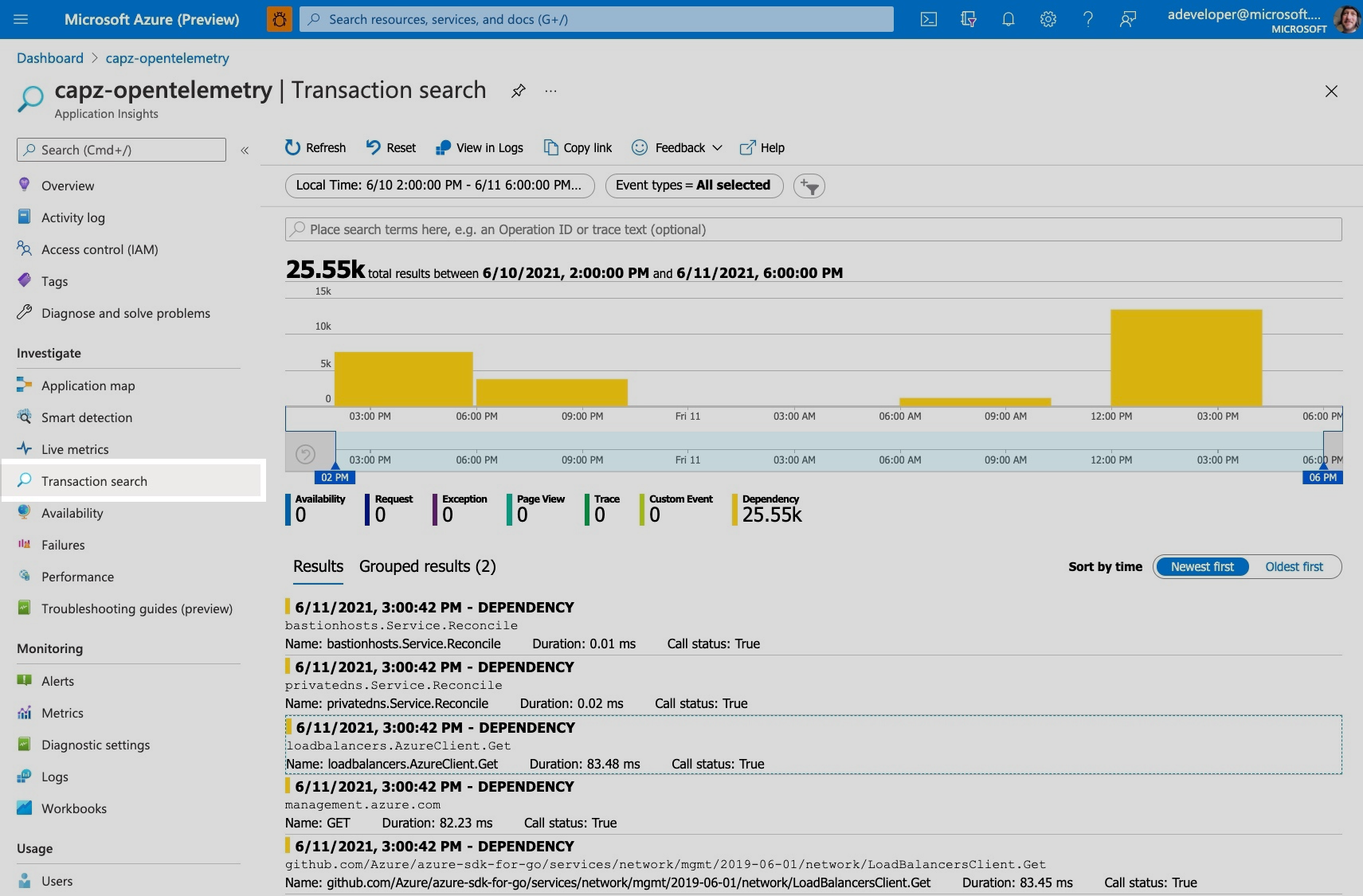
Task: Click the top bar feedback person icon
Action: (1128, 19)
